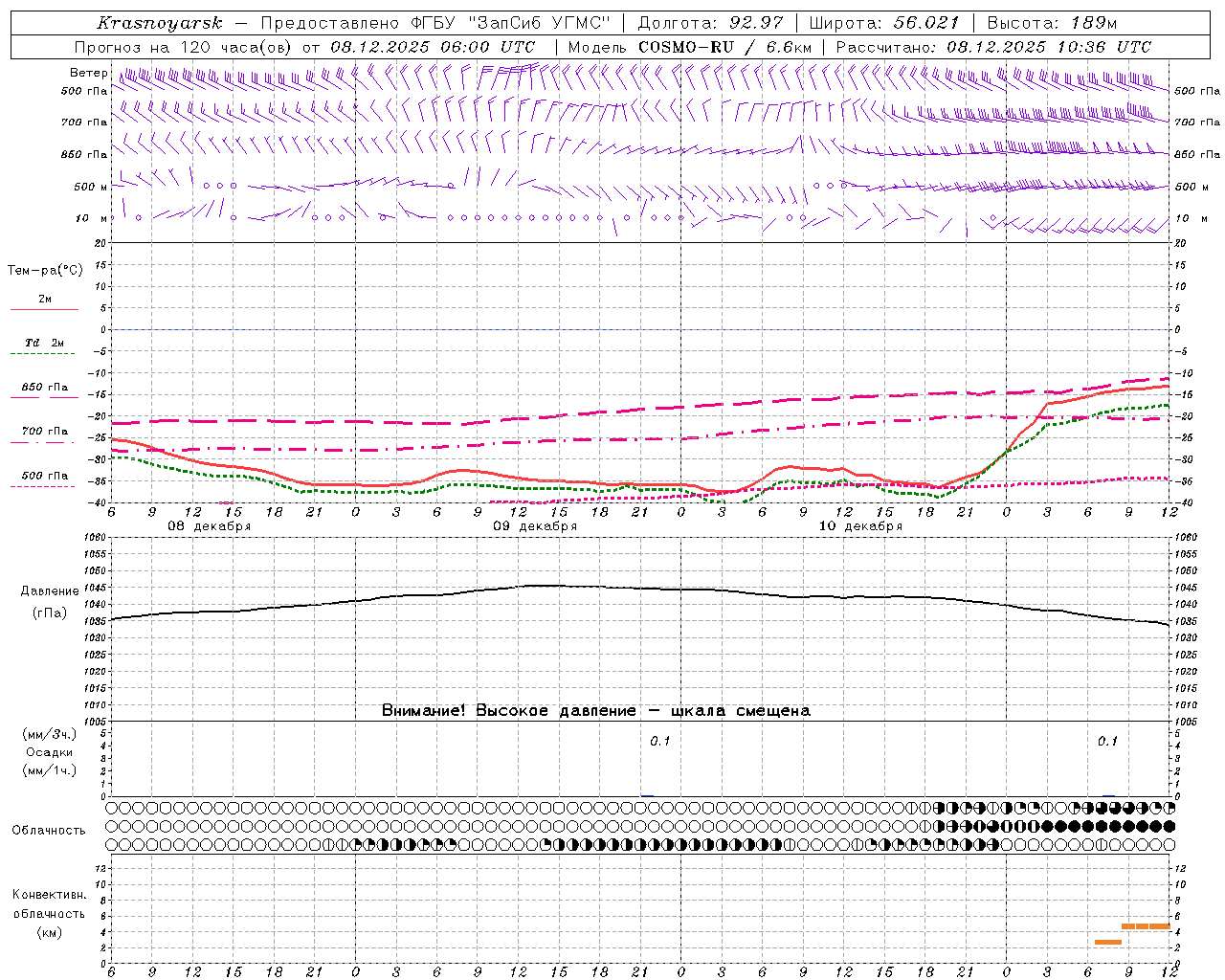Click the Облачность cloud cover label
The width and height of the screenshot is (1225, 980).
(x=49, y=831)
